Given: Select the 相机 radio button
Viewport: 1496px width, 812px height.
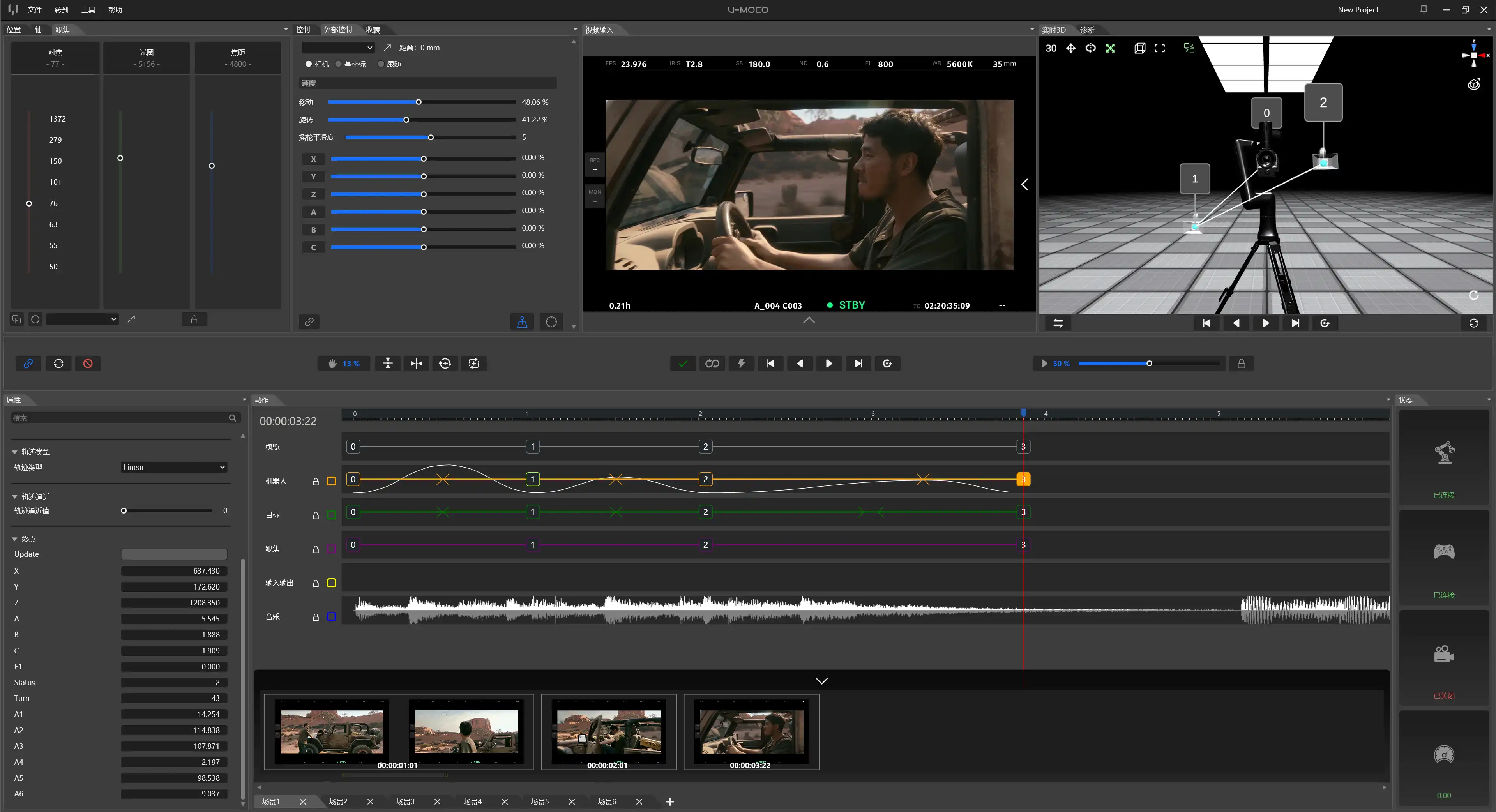Looking at the screenshot, I should pyautogui.click(x=308, y=64).
